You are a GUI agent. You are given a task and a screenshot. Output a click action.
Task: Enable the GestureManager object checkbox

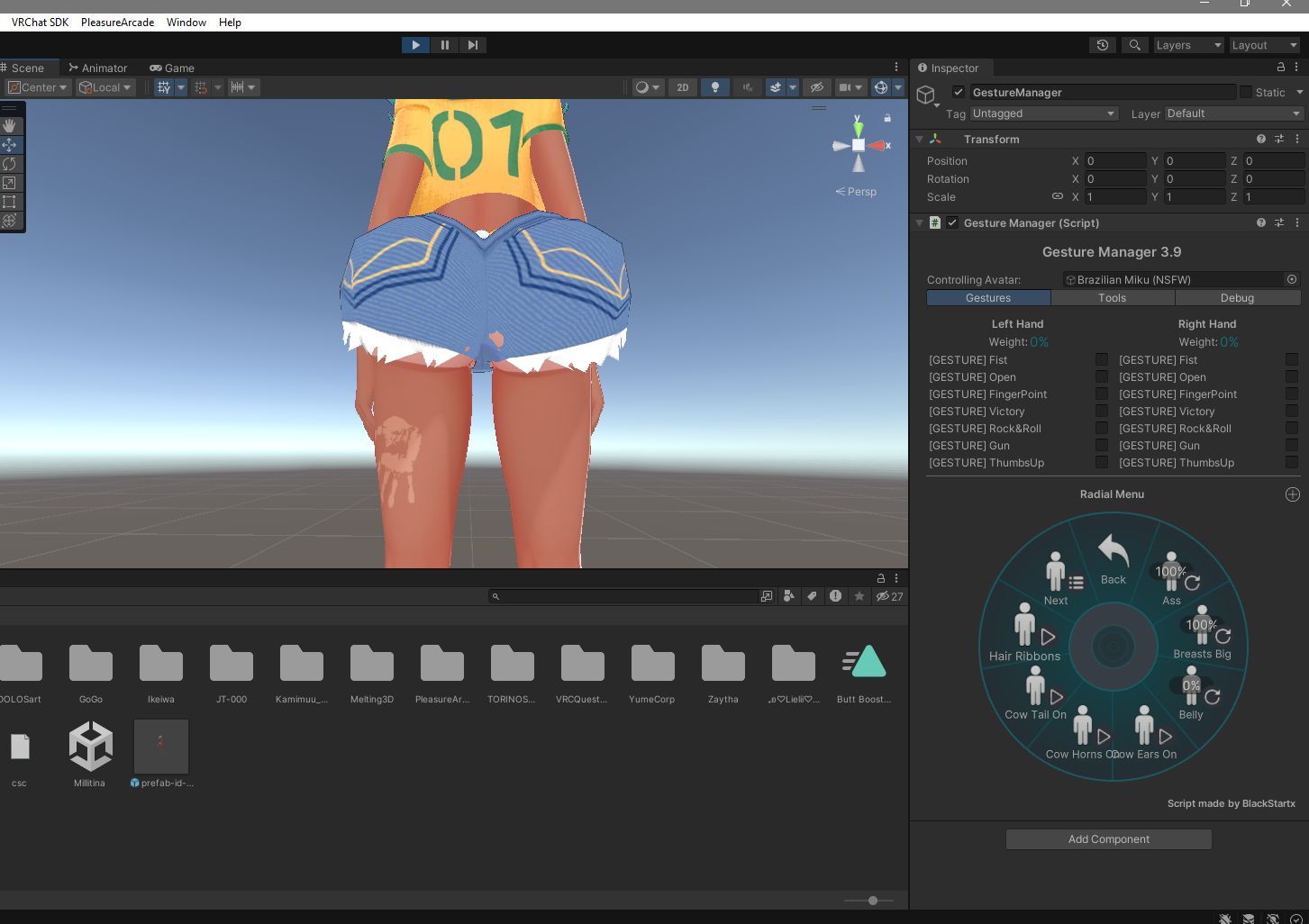point(959,92)
